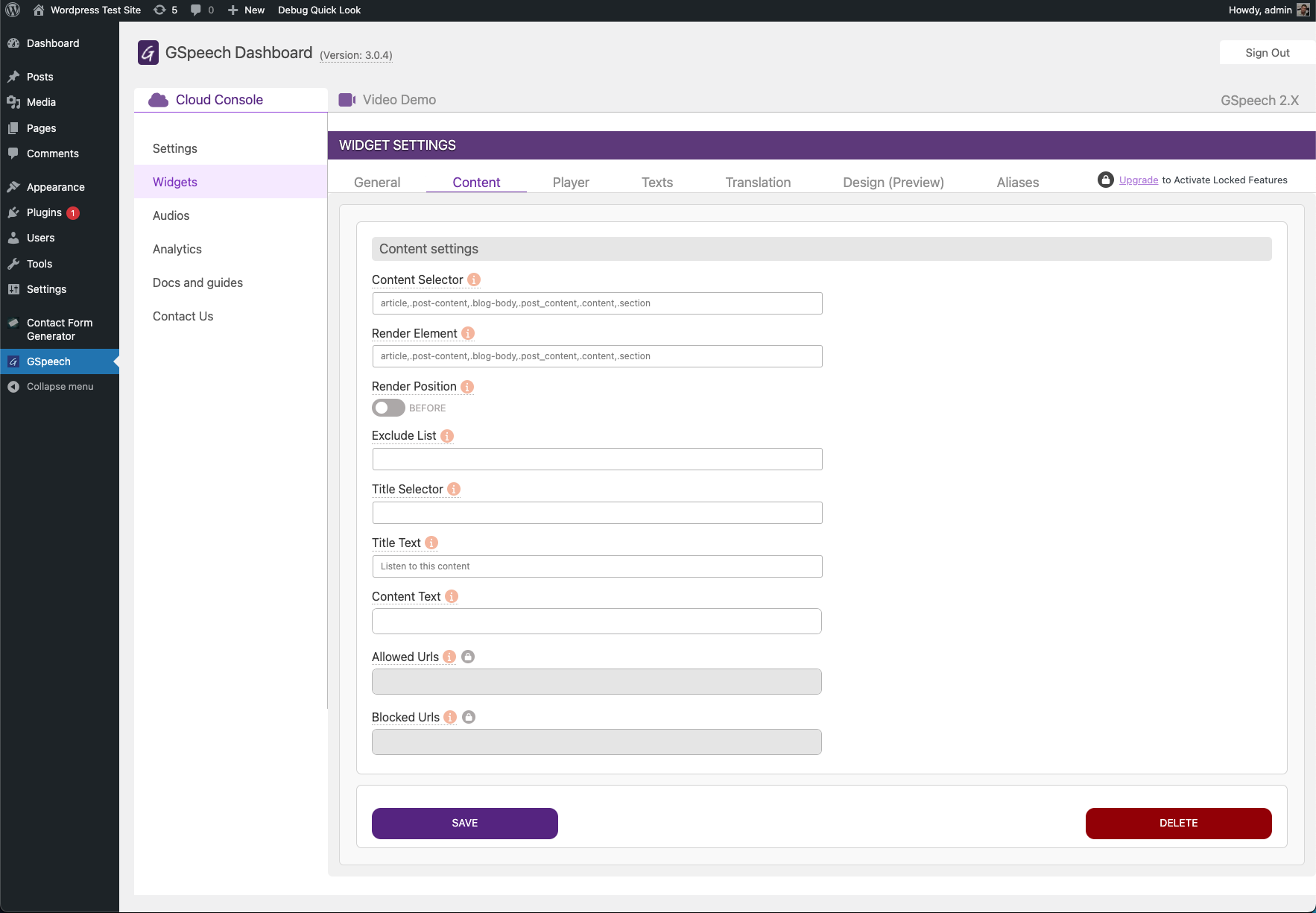This screenshot has height=913, width=1316.
Task: Open Audios in console menu
Action: point(230,215)
